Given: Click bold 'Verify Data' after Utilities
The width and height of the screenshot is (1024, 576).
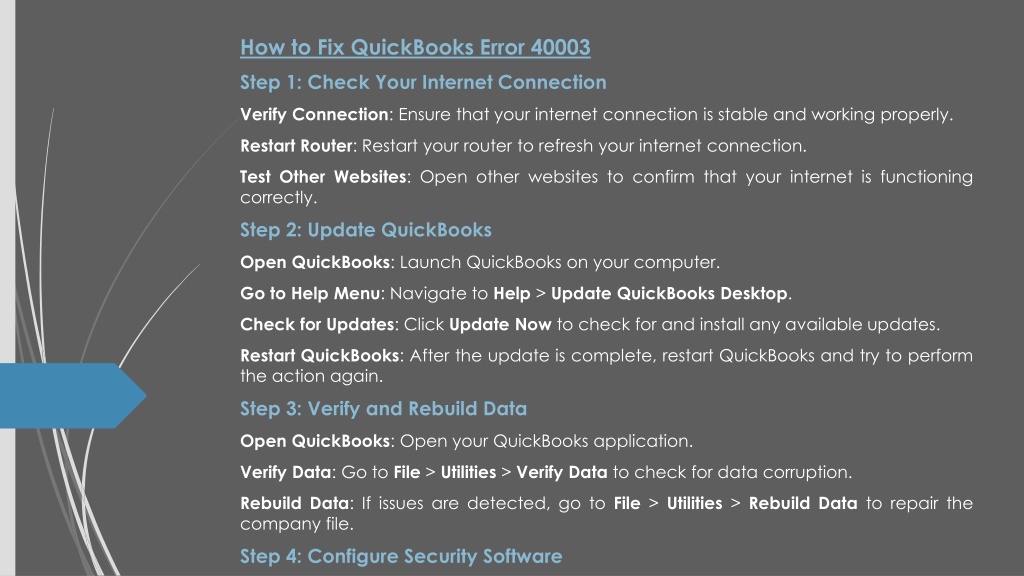Looking at the screenshot, I should click(562, 472).
